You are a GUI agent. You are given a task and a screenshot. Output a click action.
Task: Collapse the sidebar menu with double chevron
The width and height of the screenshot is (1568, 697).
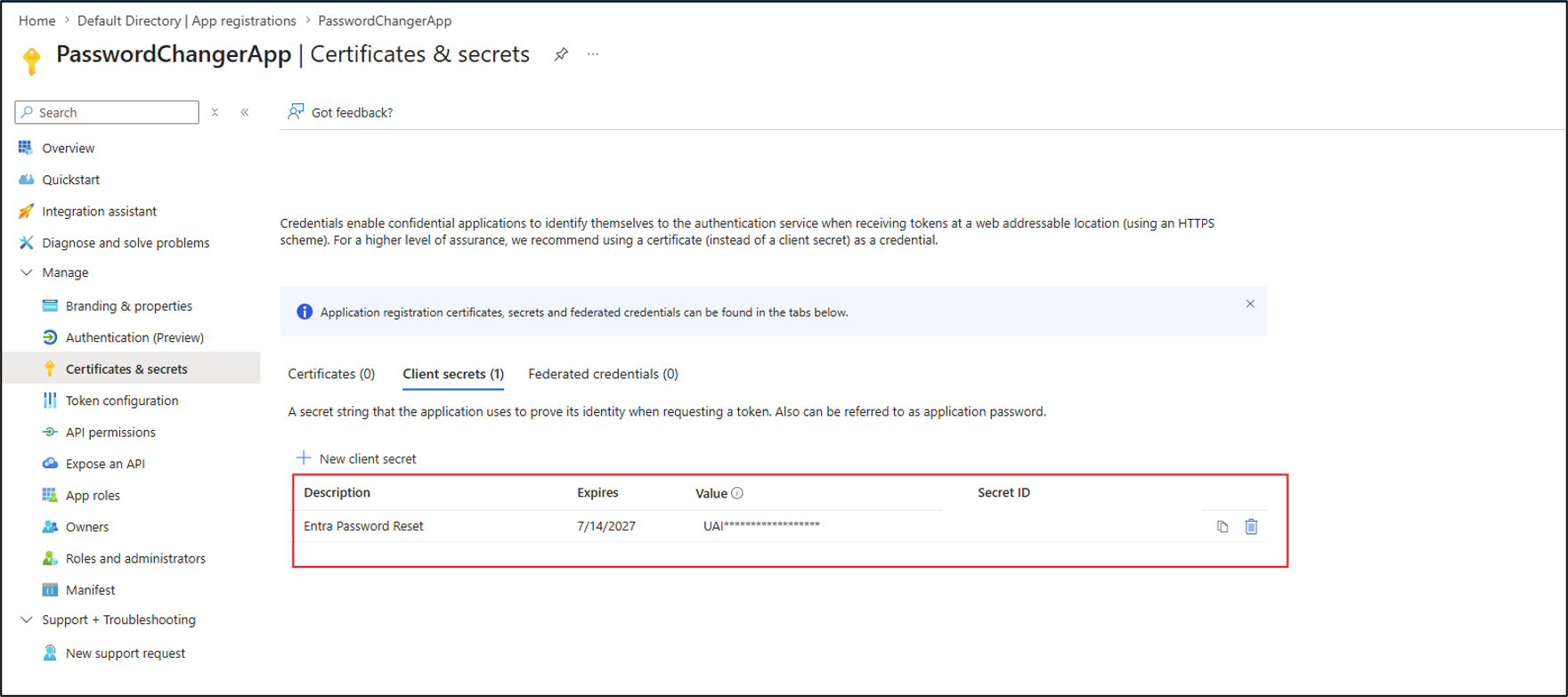pyautogui.click(x=245, y=113)
